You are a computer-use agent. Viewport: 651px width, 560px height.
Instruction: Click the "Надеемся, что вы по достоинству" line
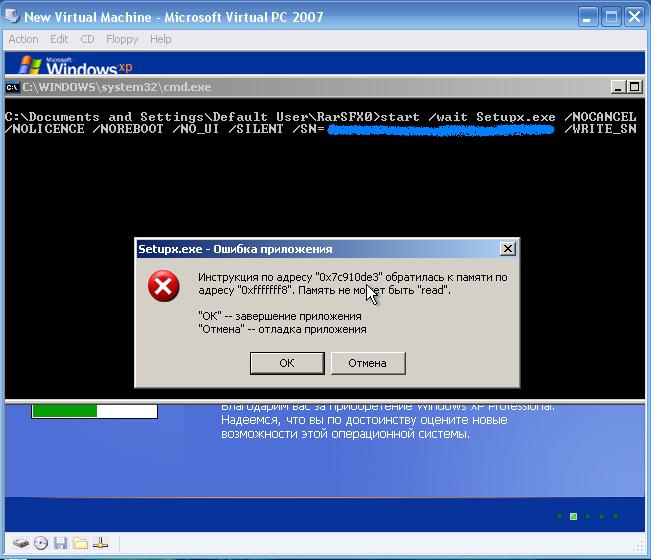tap(364, 420)
